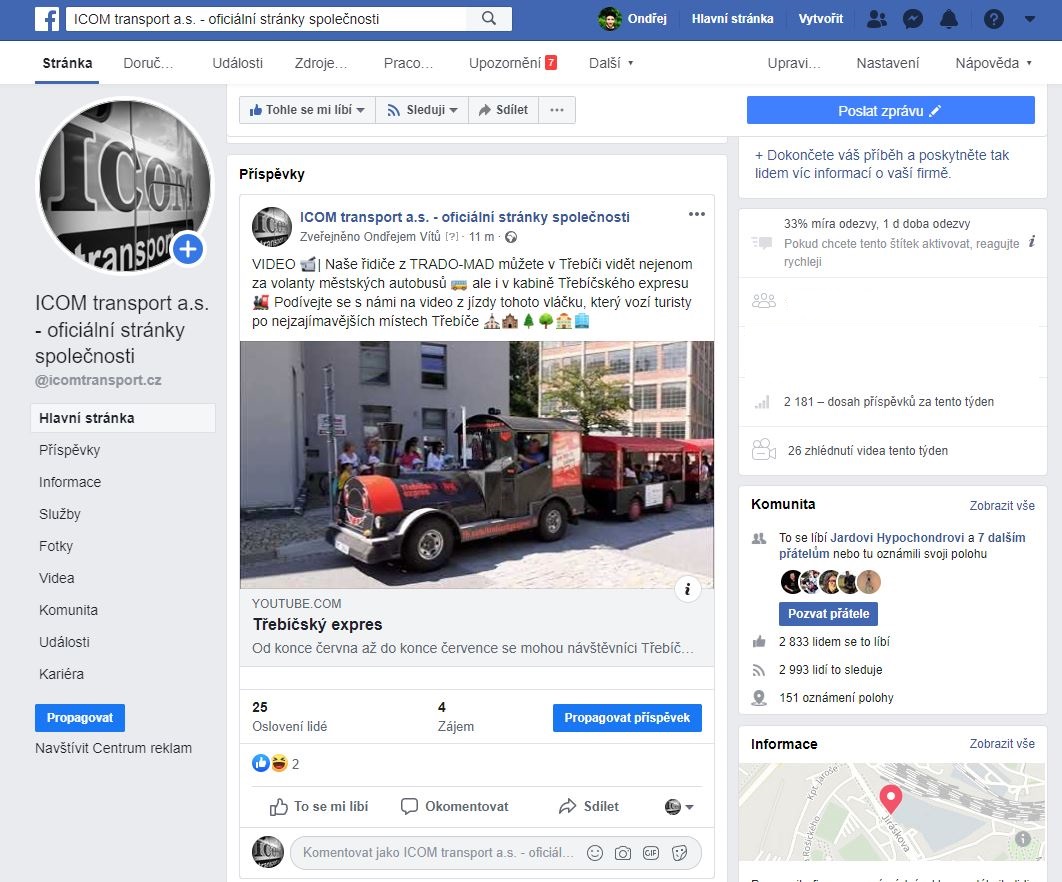
Task: Like the post with 'To se mi líbí'
Action: [319, 807]
